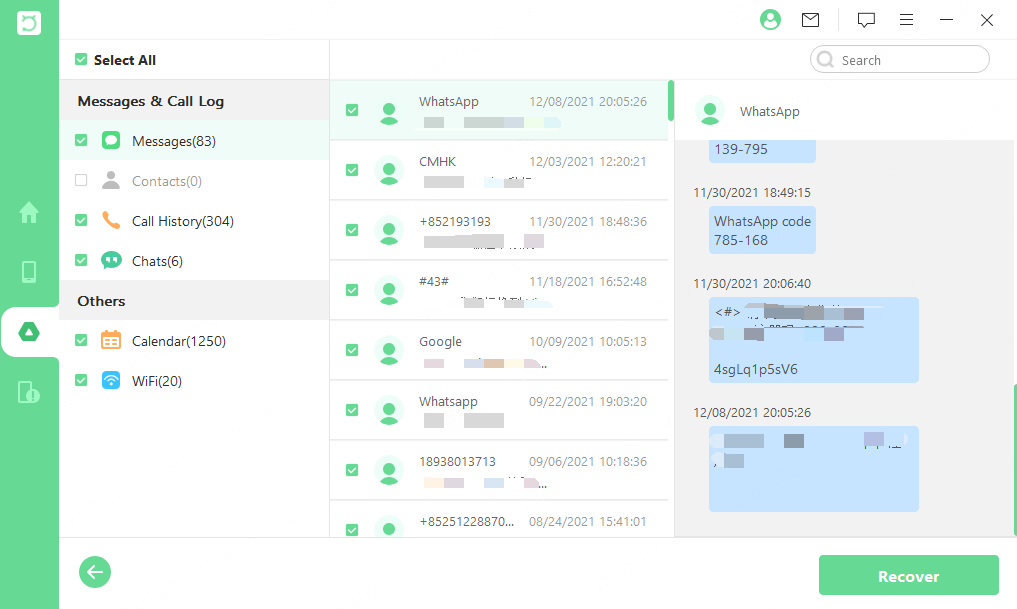Open the Chats(6) category
Screen dimensions: 1017x609
point(157,261)
